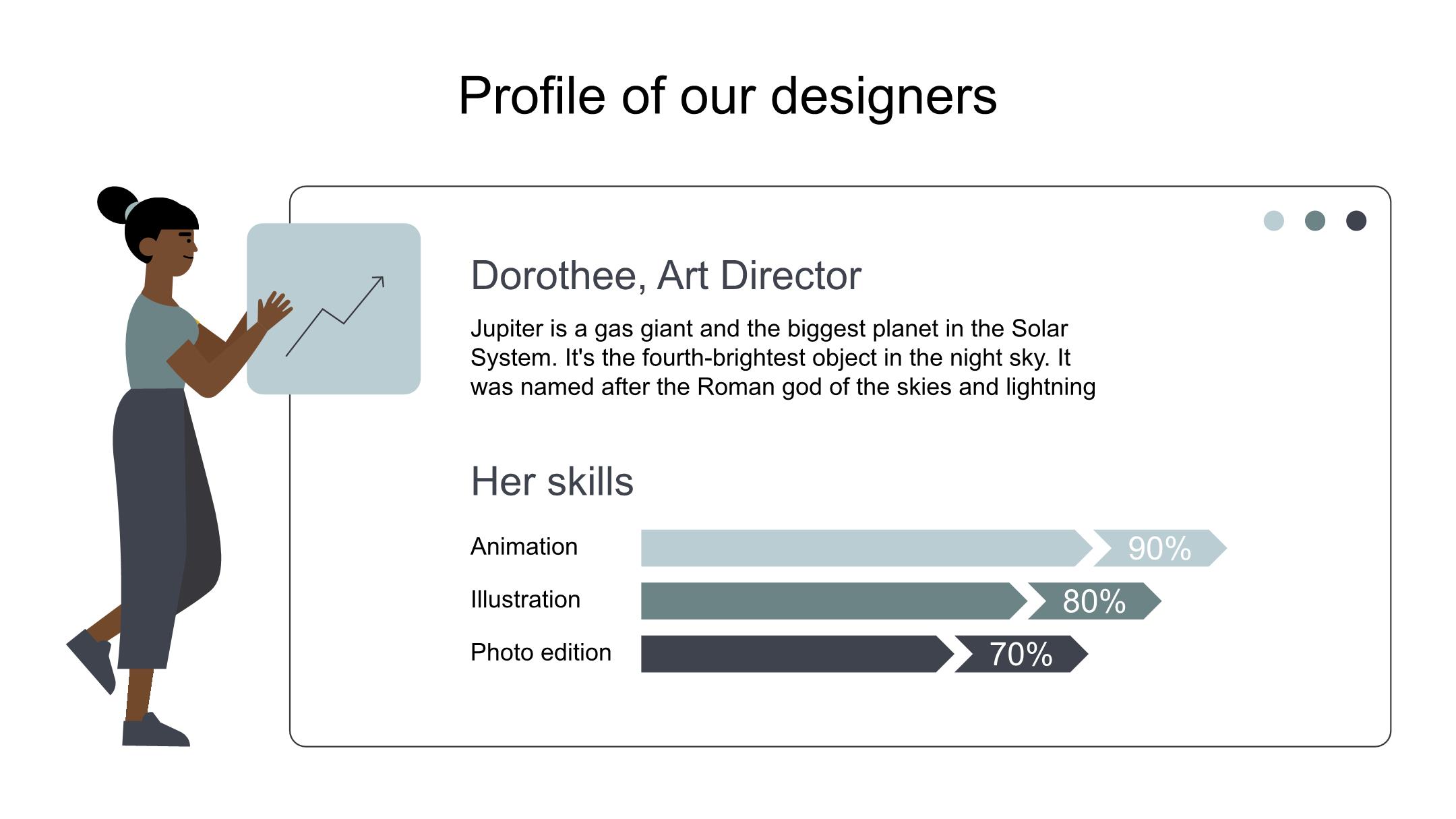Click the light blue window dot
The width and height of the screenshot is (1456, 819).
click(1273, 220)
